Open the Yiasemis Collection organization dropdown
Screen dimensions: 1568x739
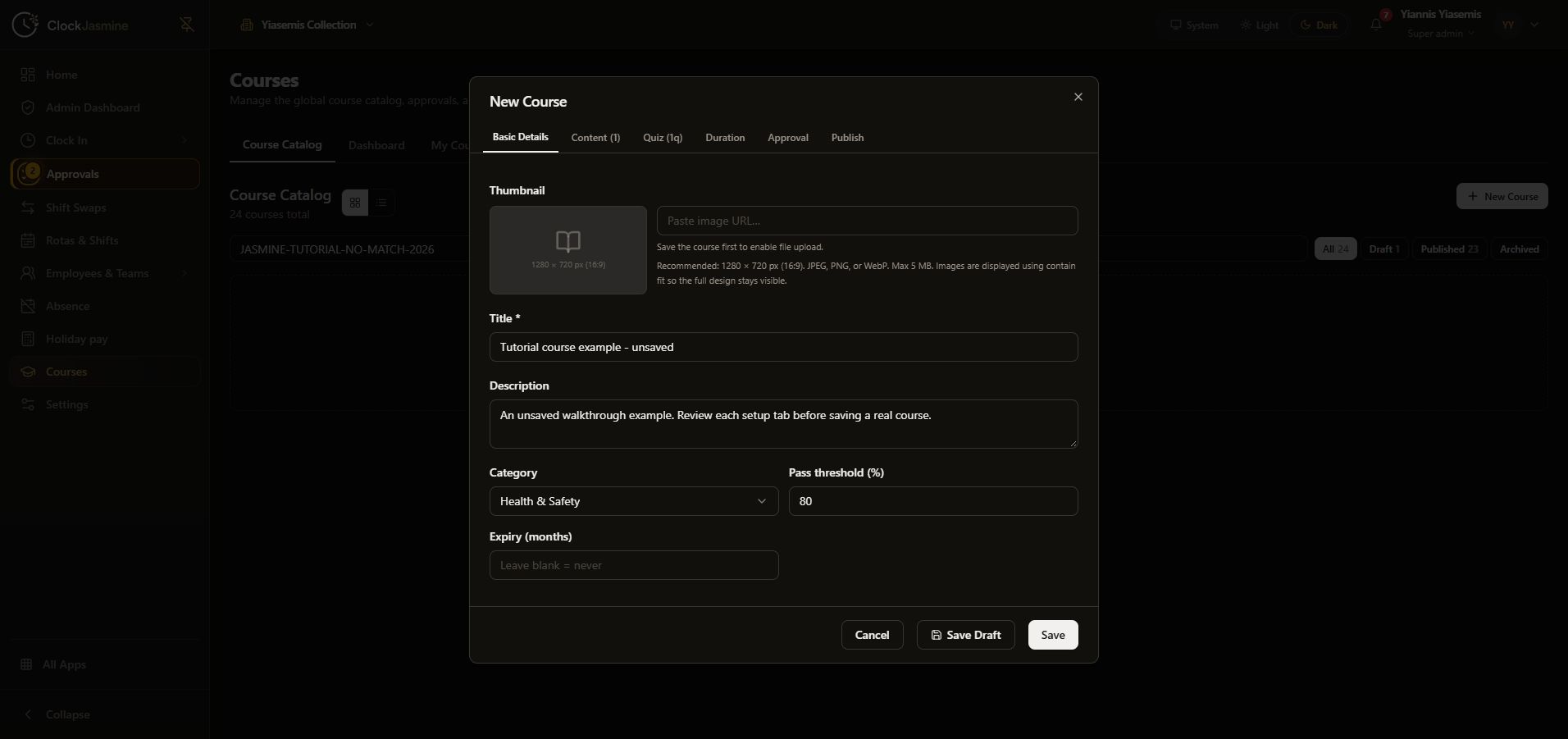click(x=307, y=25)
